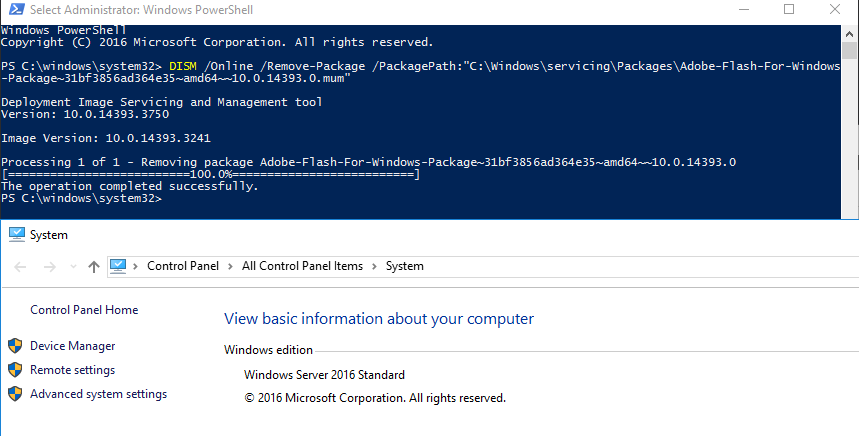859x436 pixels.
Task: Minimize the PowerShell window
Action: pyautogui.click(x=744, y=9)
